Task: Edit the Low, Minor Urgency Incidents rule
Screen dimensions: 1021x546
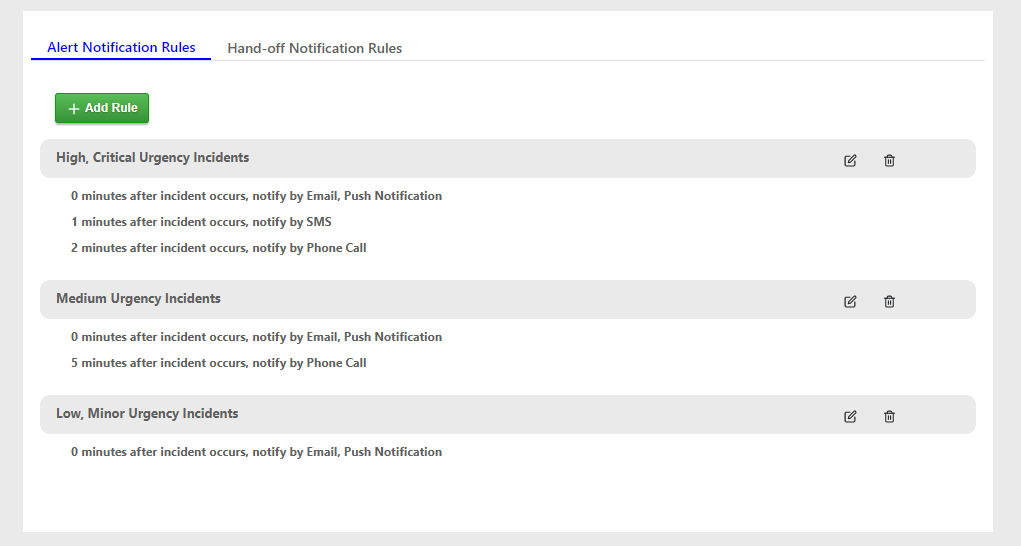Action: pos(850,416)
